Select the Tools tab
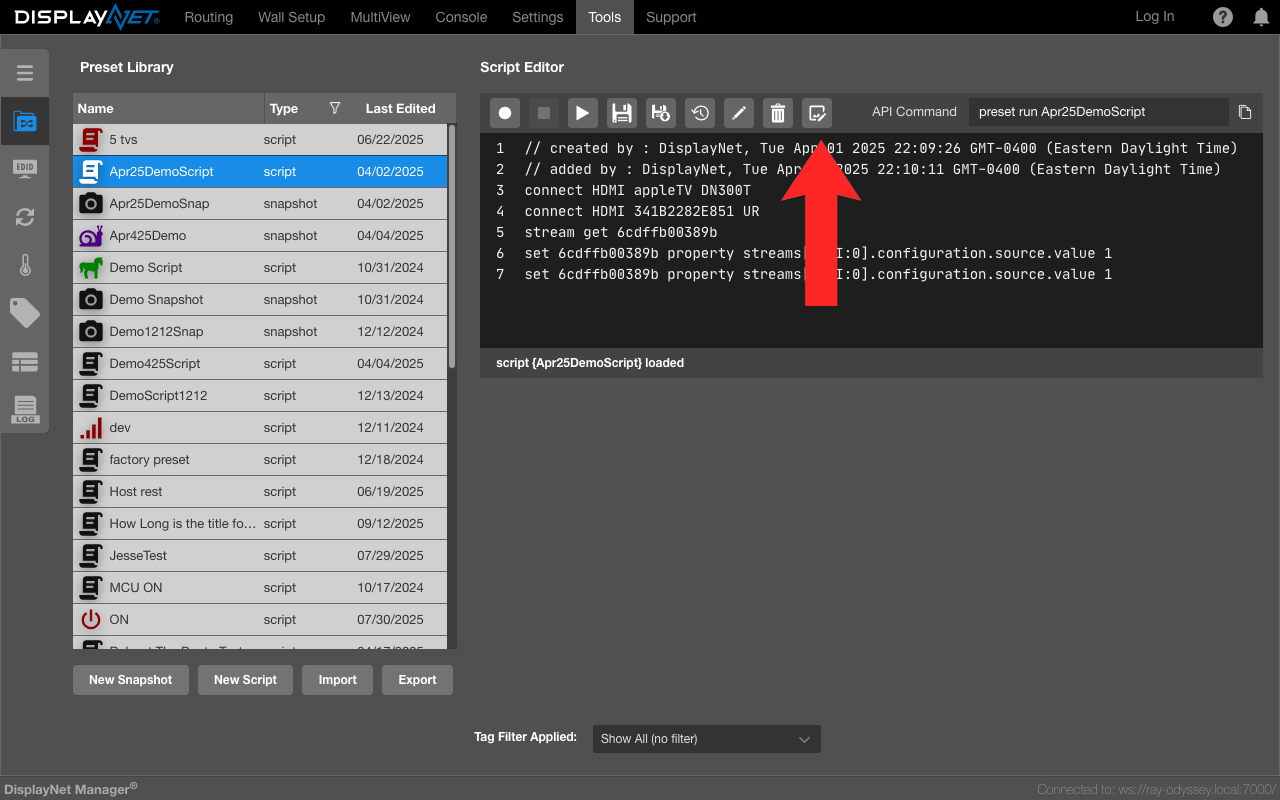This screenshot has height=800, width=1280. 605,17
